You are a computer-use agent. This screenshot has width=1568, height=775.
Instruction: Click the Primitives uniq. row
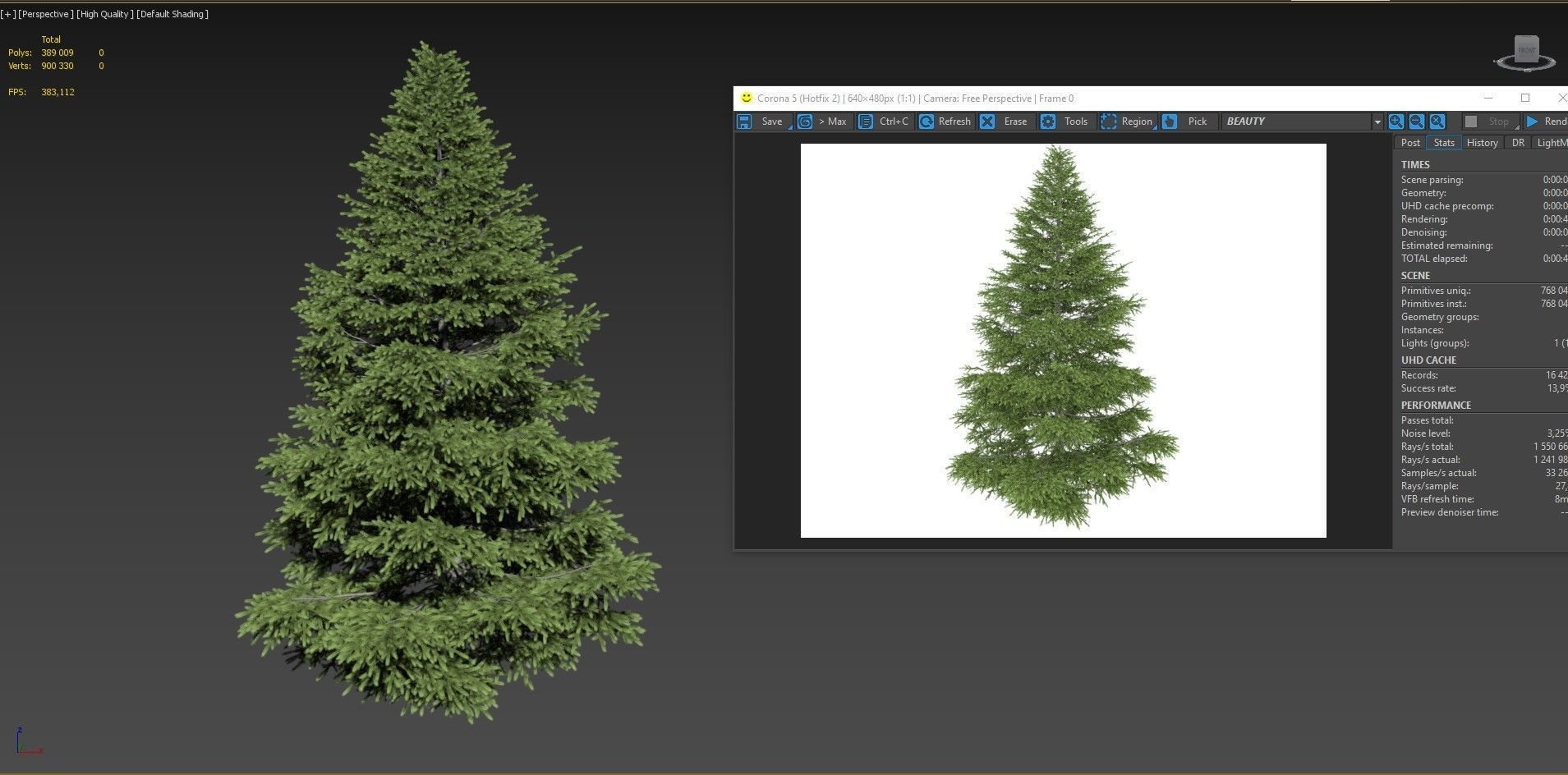point(1484,291)
